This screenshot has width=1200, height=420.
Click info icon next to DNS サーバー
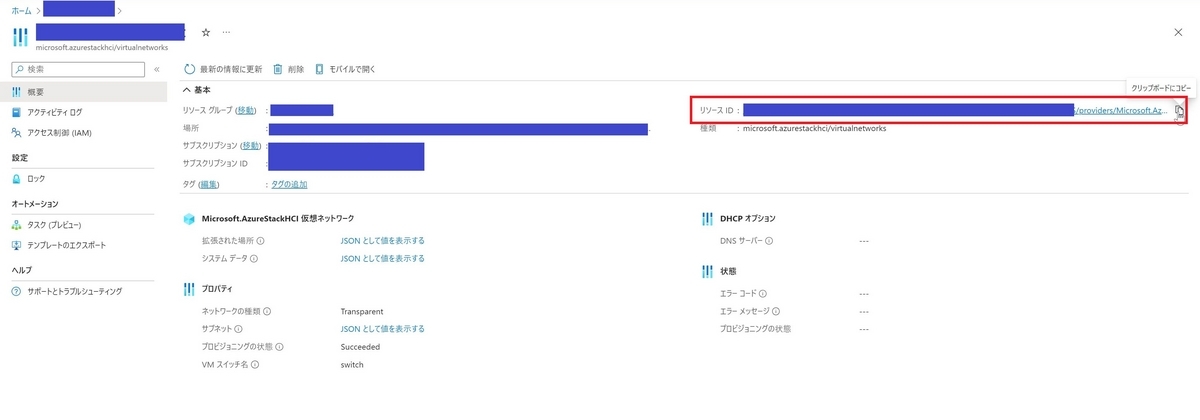click(770, 241)
